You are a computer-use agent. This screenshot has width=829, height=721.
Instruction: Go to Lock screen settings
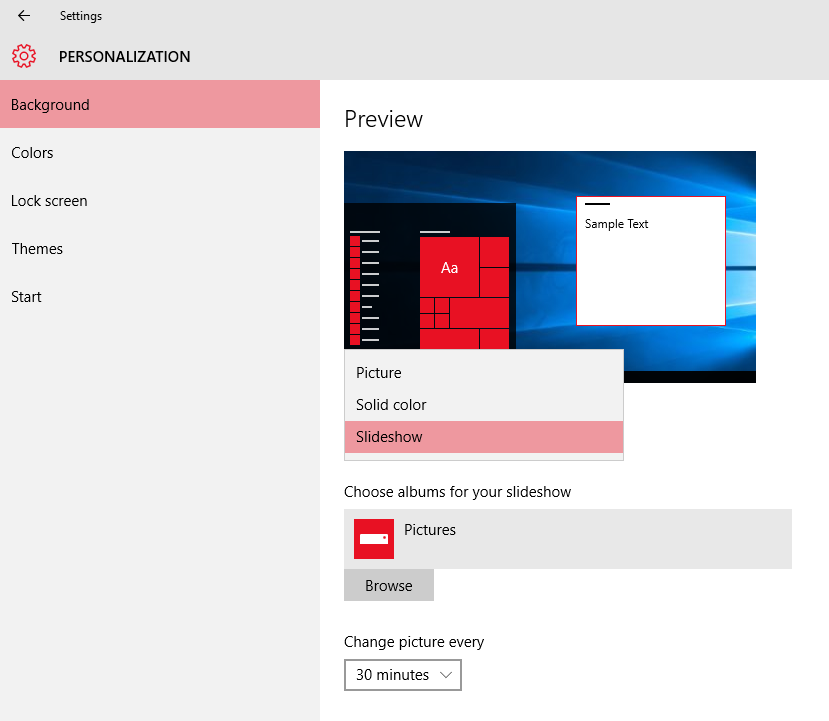click(49, 201)
